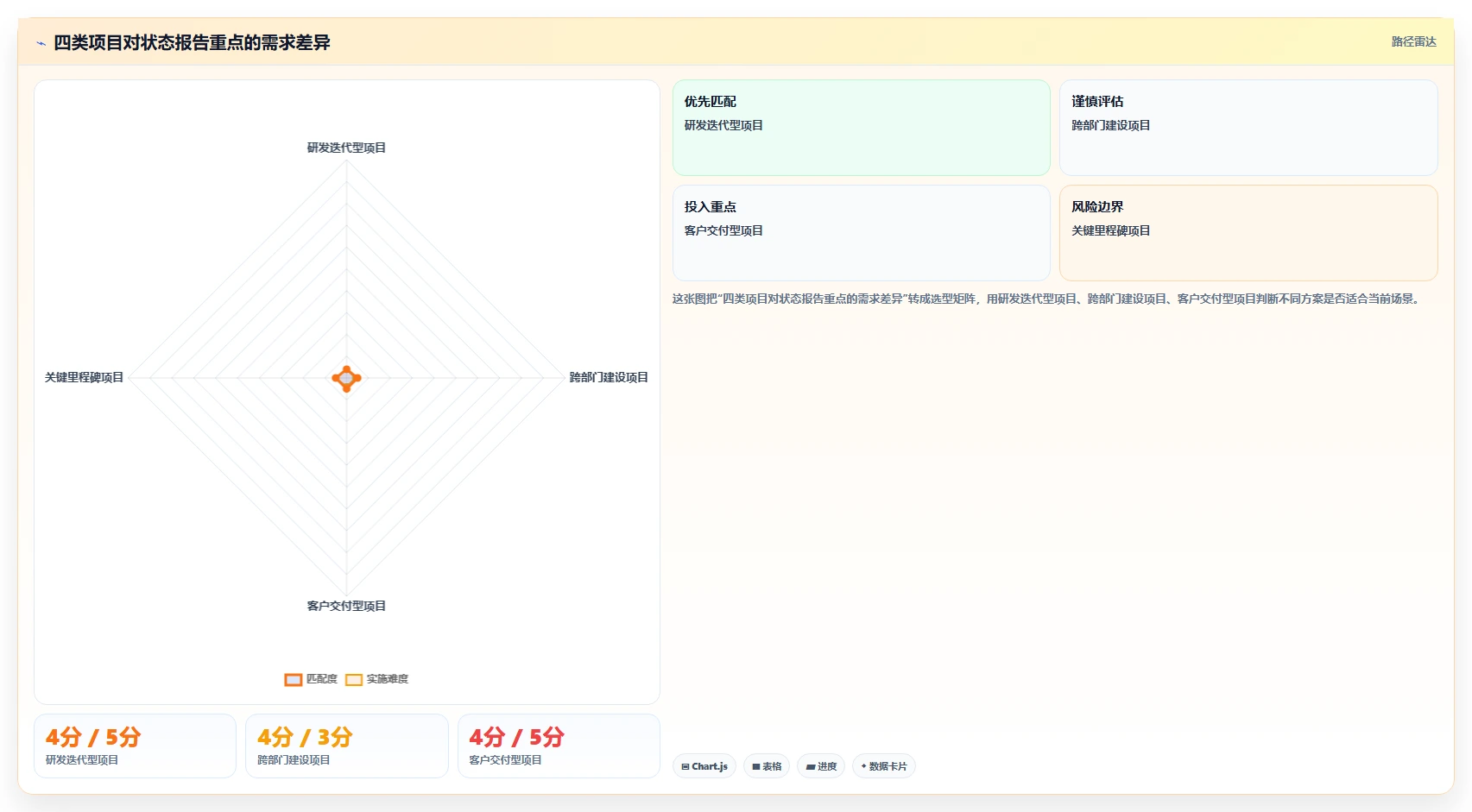This screenshot has width=1472, height=812.
Task: Click the 表格 tag
Action: coord(766,766)
